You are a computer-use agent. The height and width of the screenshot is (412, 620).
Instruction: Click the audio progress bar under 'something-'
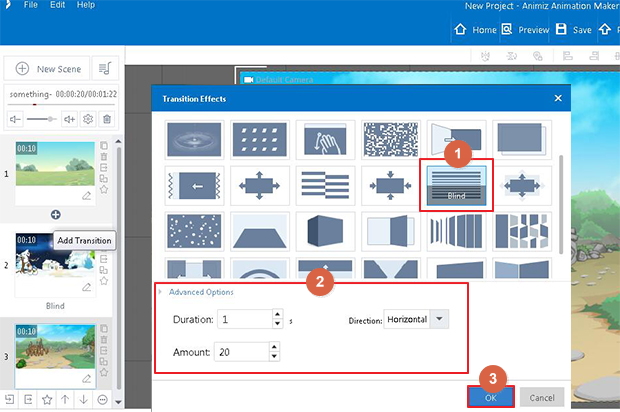(x=61, y=104)
